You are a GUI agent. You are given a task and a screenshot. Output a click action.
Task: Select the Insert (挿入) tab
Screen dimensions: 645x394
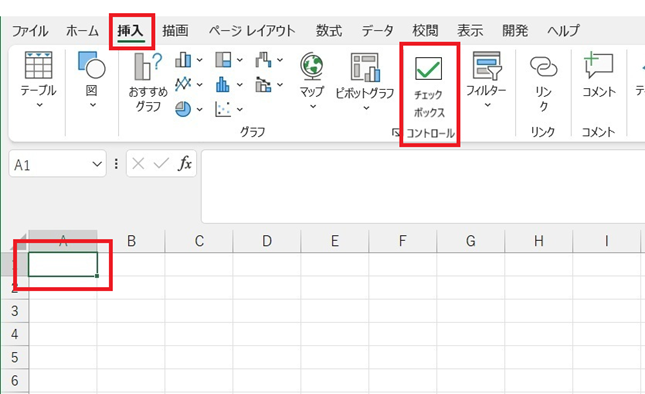[x=131, y=31]
